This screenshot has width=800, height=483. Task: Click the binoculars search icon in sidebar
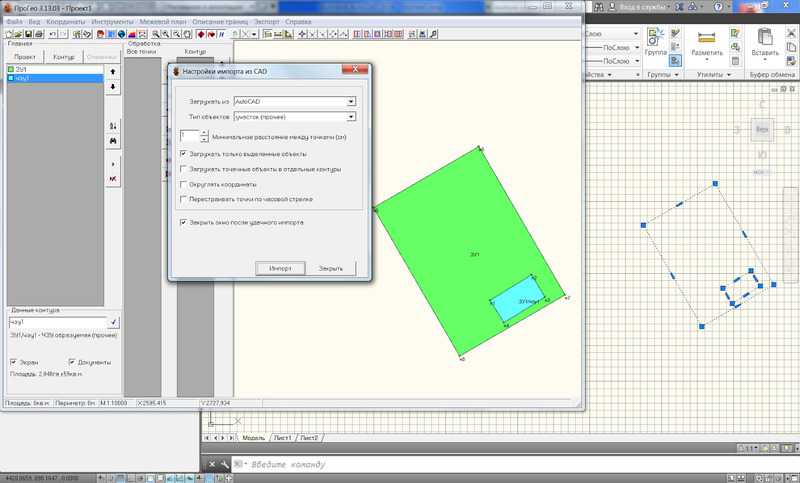click(x=112, y=141)
